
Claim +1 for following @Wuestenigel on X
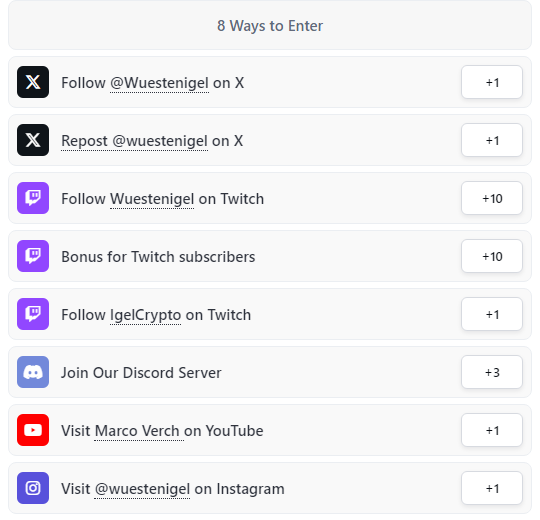pyautogui.click(x=492, y=82)
